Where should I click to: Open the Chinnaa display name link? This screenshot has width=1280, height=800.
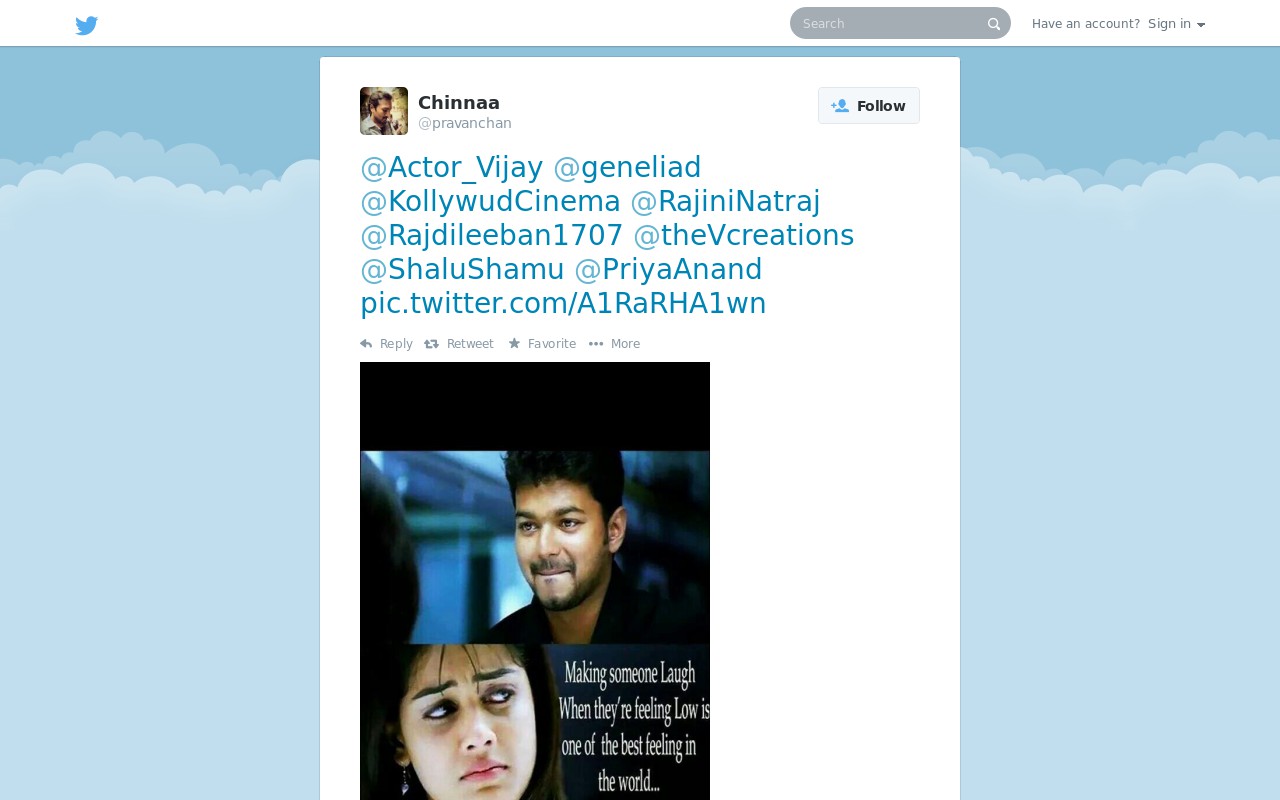coord(459,102)
